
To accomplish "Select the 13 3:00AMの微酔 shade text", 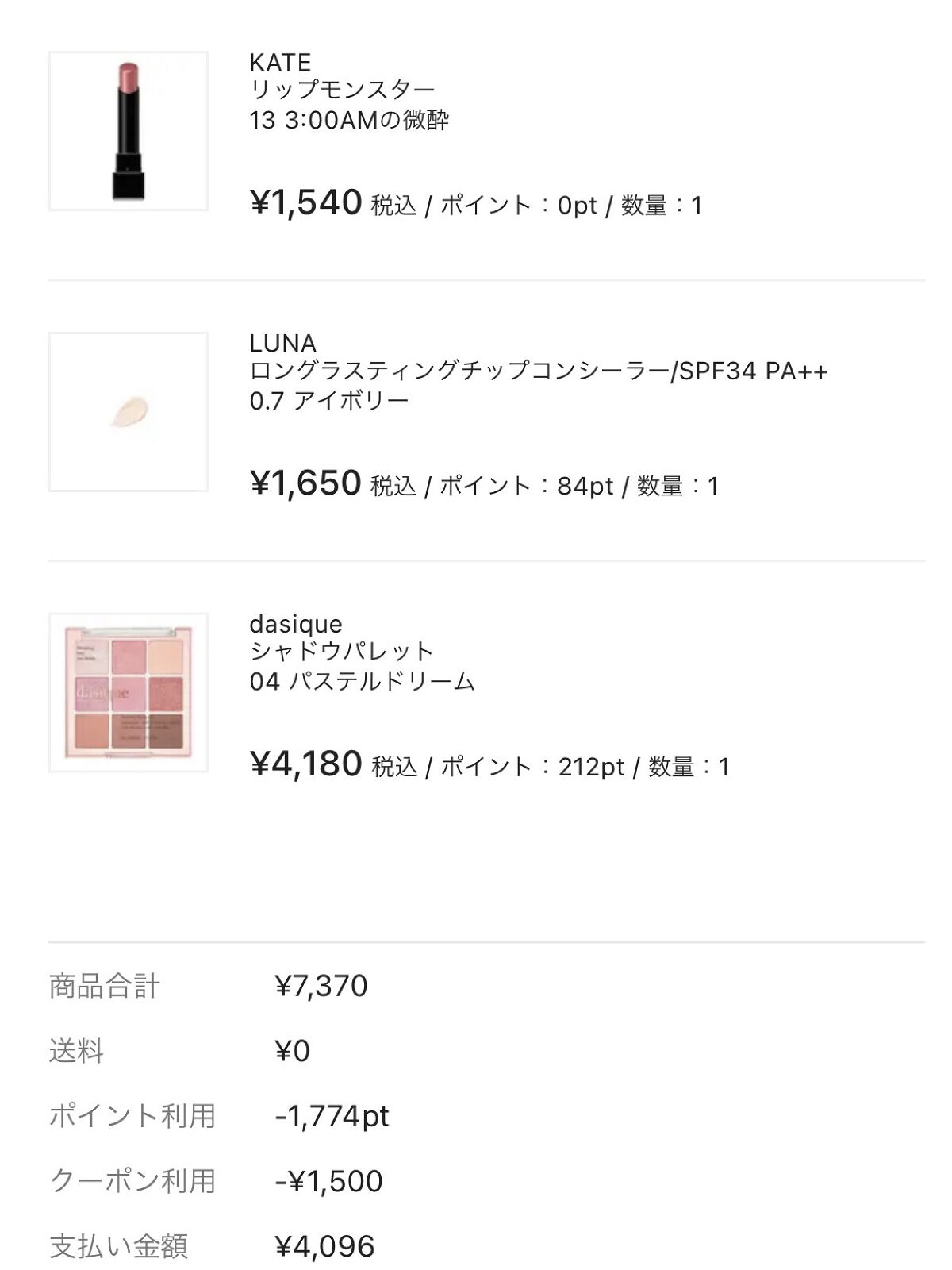I will click(349, 121).
